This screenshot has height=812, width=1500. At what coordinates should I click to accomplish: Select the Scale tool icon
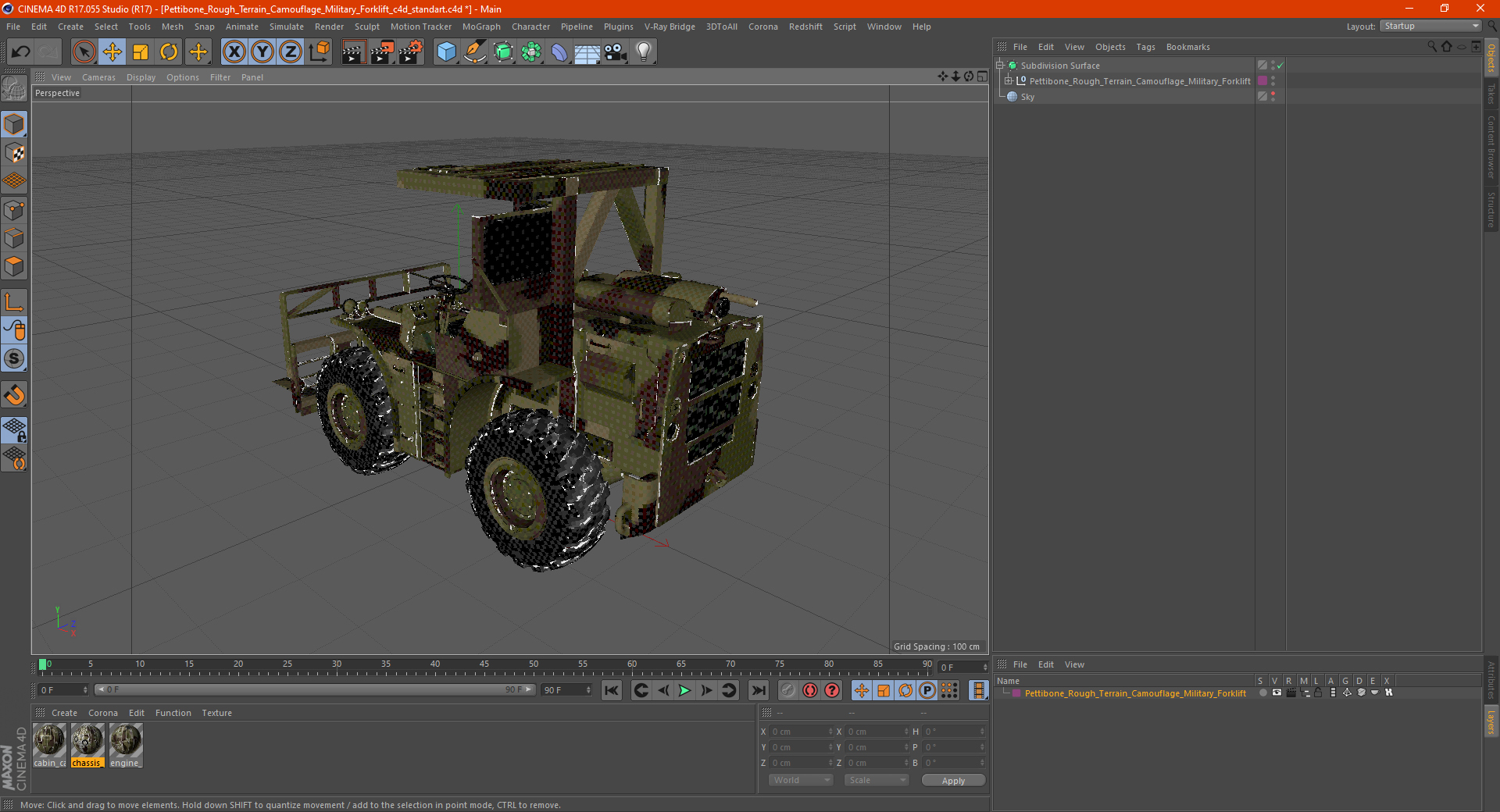pyautogui.click(x=141, y=52)
